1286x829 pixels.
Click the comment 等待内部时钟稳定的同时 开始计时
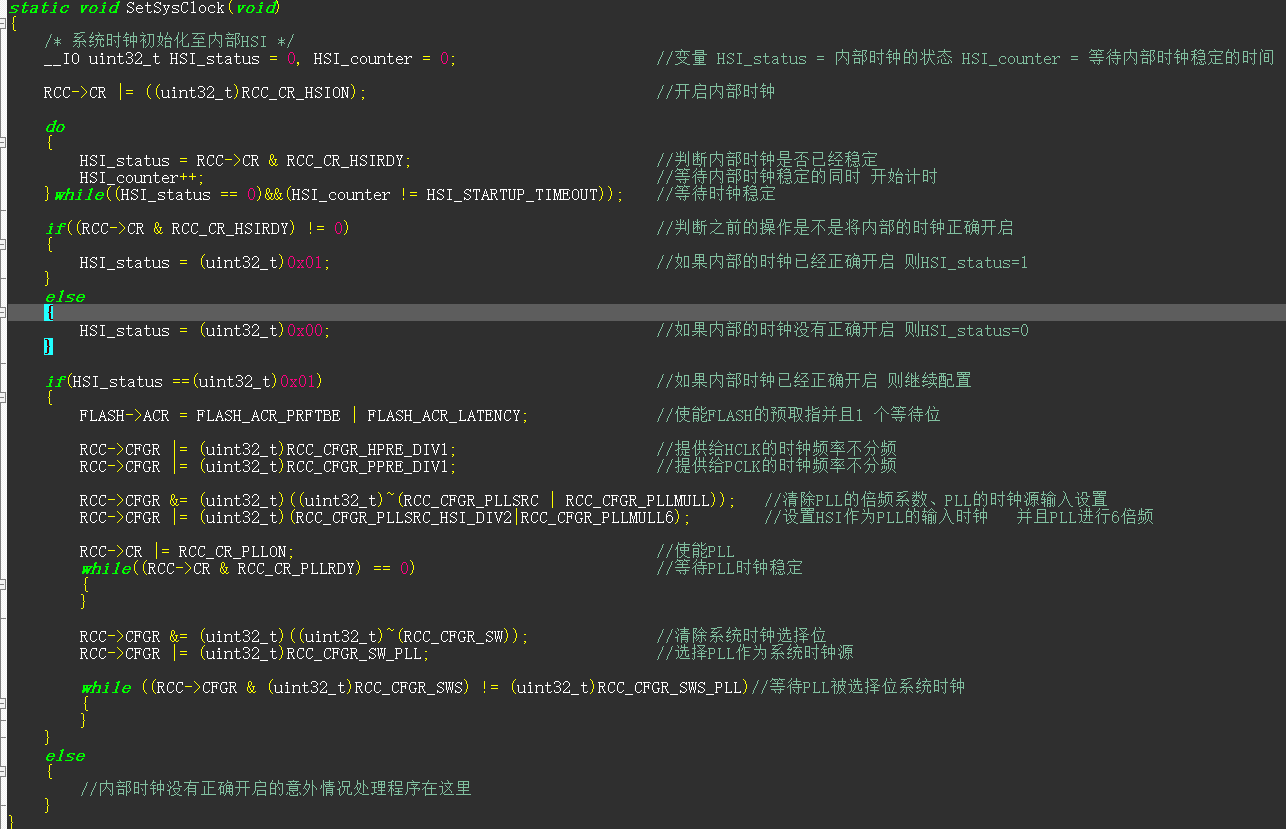tap(797, 177)
